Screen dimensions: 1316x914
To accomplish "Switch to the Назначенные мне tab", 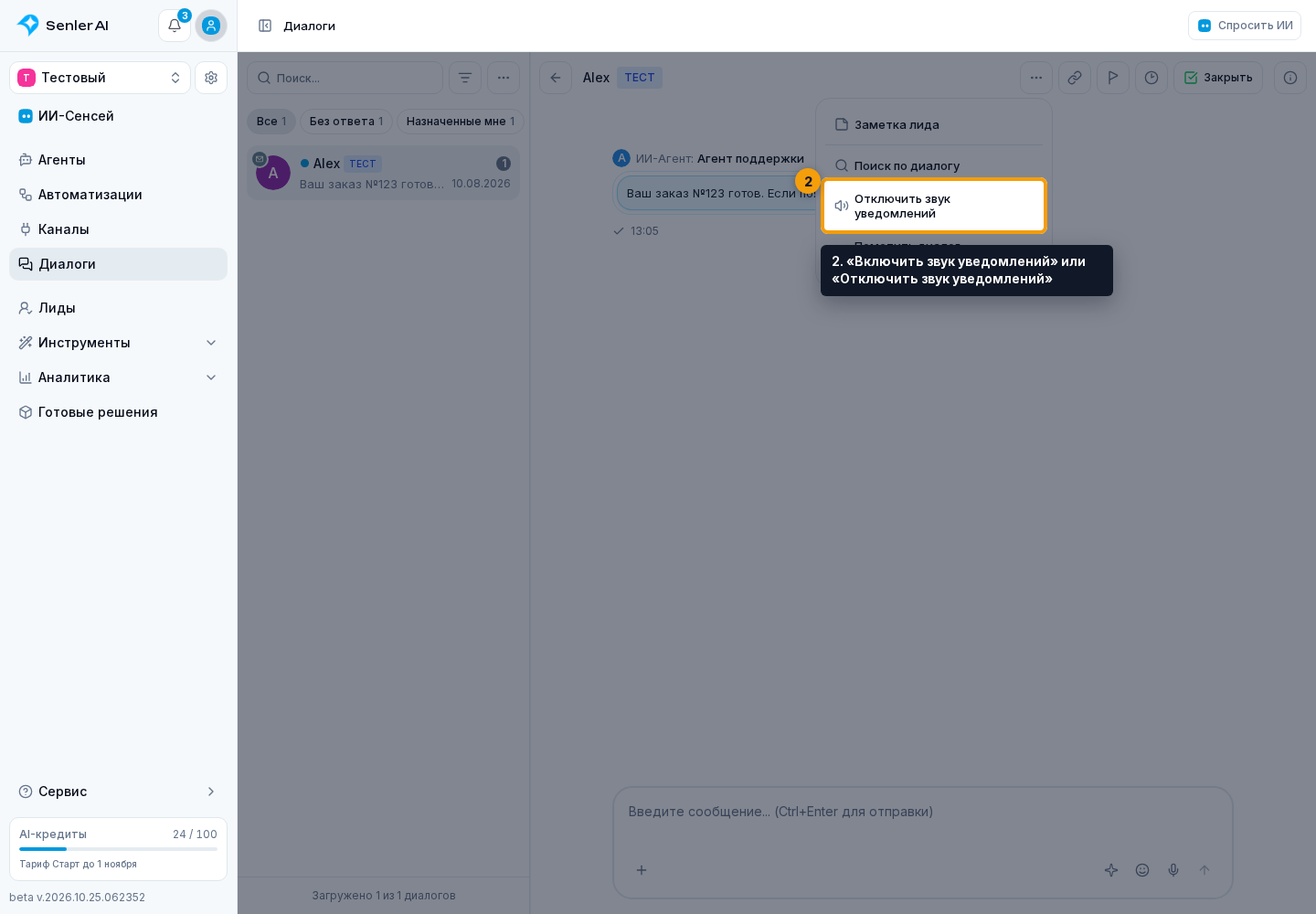I will [x=461, y=122].
